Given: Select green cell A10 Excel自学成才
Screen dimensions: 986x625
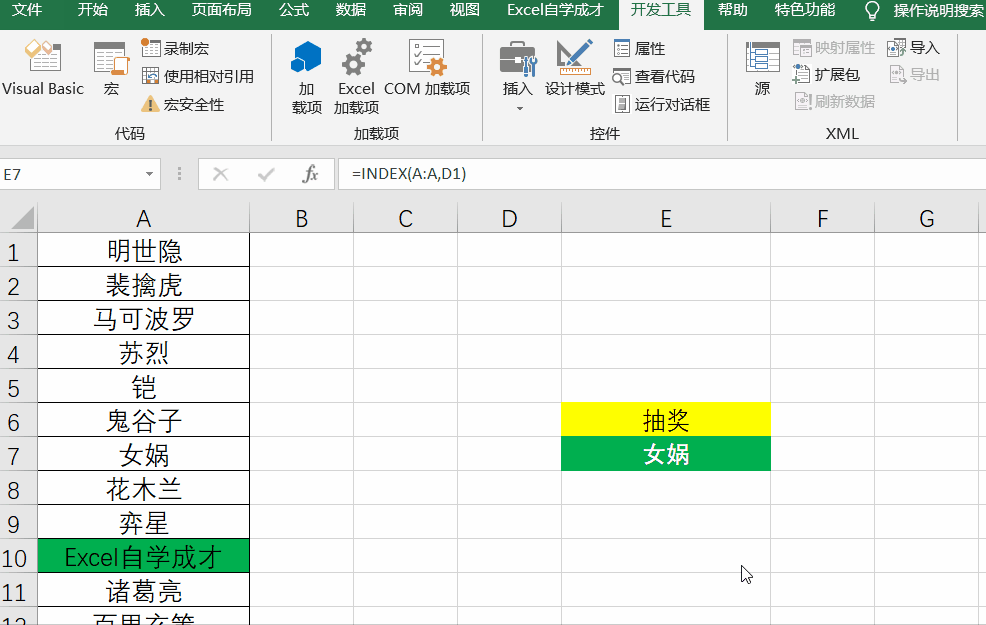Looking at the screenshot, I should pyautogui.click(x=144, y=556).
